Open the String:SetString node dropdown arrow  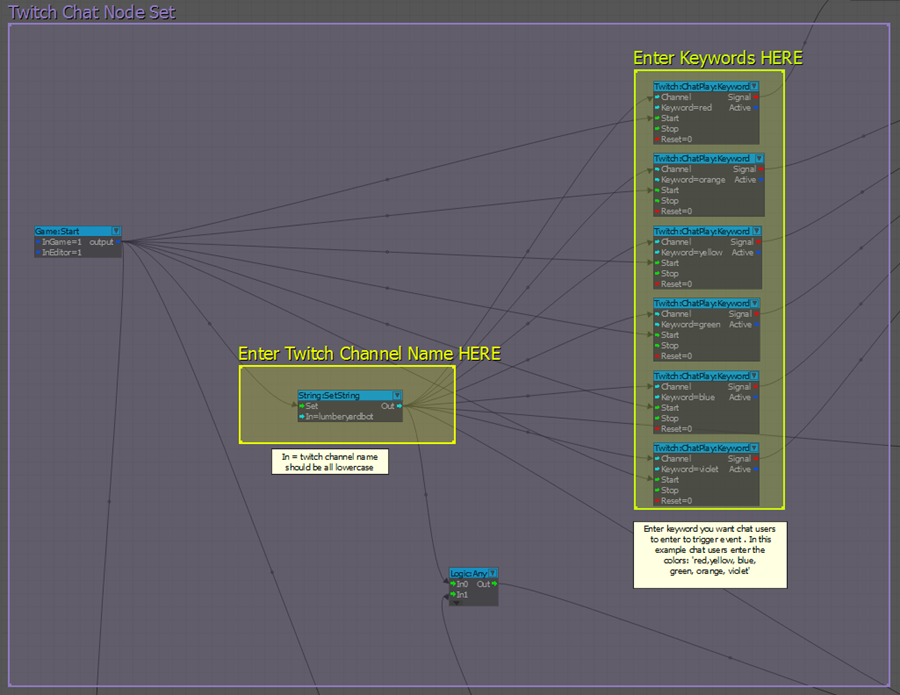coord(397,395)
